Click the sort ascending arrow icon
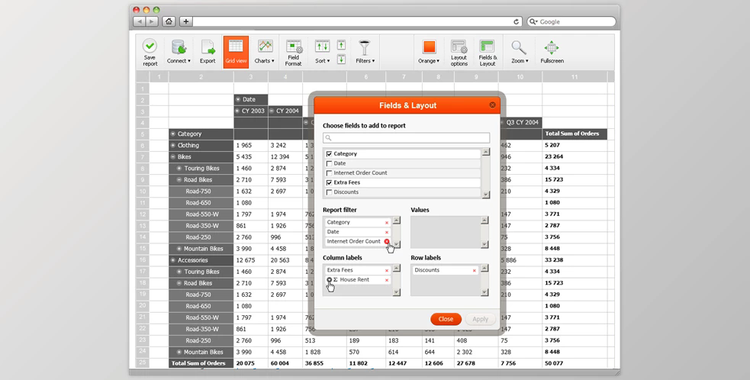The height and width of the screenshot is (380, 750). tap(341, 45)
